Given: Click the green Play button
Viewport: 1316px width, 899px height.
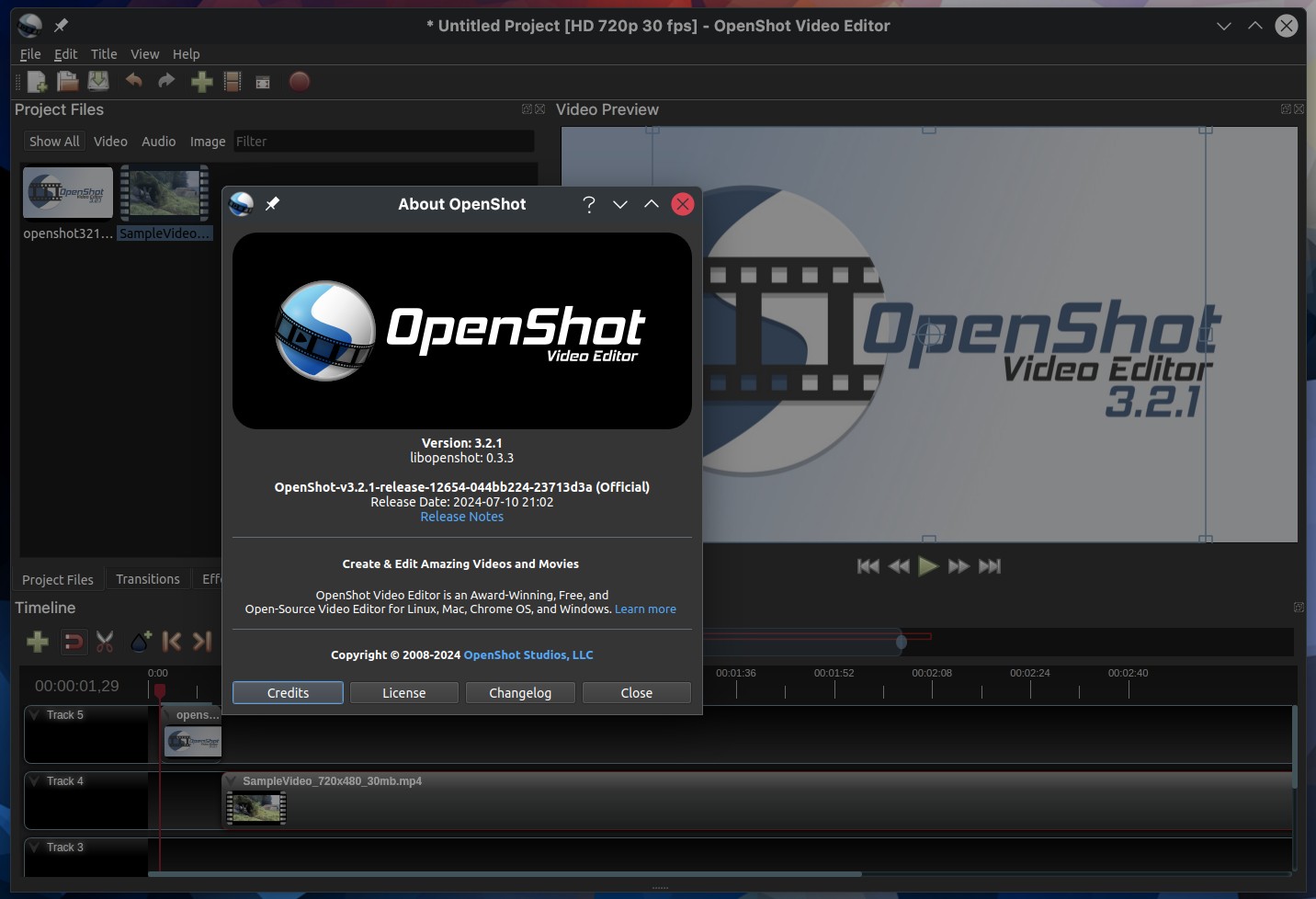Looking at the screenshot, I should click(928, 566).
